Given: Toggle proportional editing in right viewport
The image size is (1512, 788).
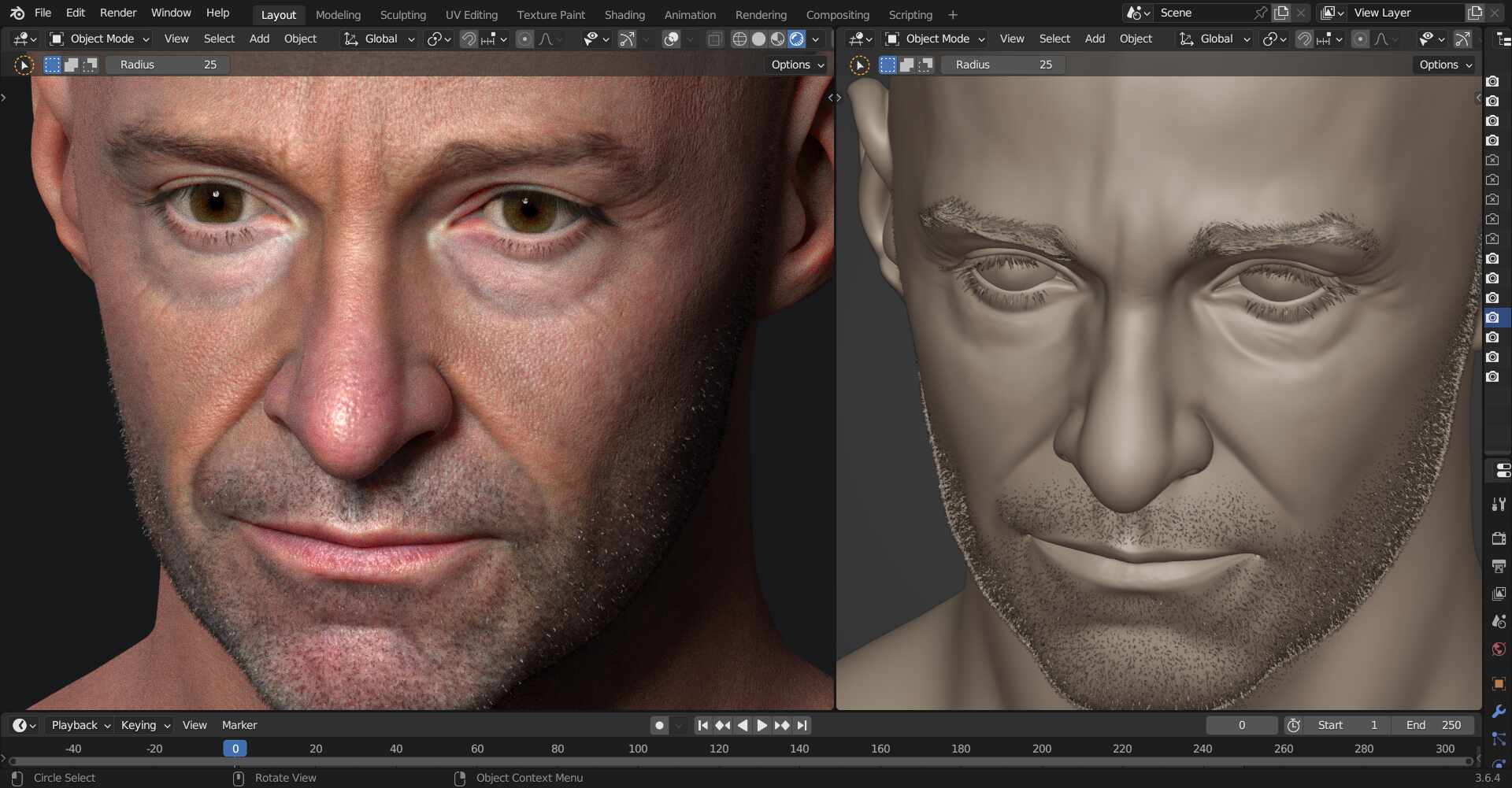Looking at the screenshot, I should [1360, 39].
